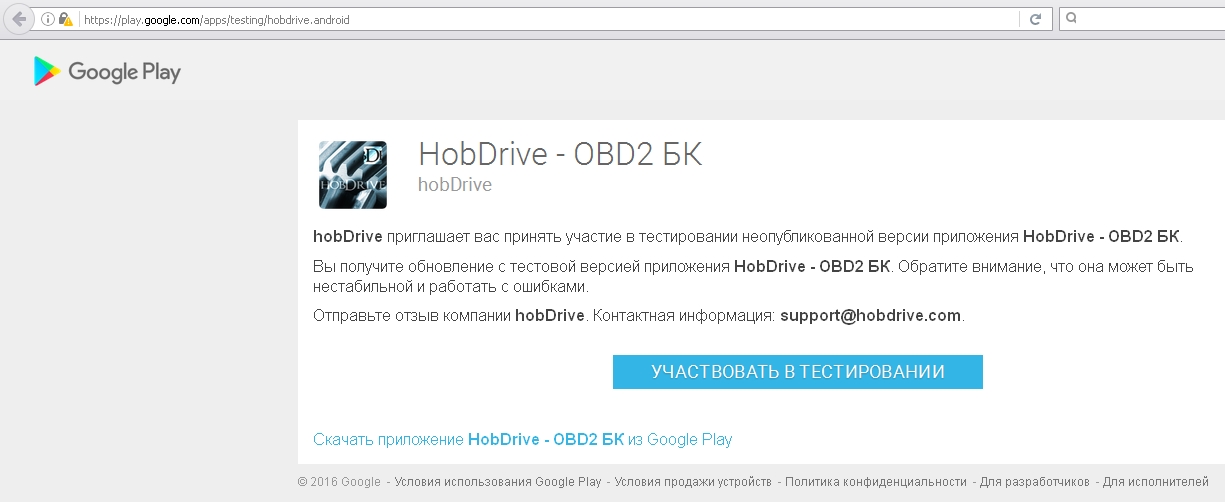Focus the browser search field
The height and width of the screenshot is (502, 1225).
click(x=1142, y=18)
